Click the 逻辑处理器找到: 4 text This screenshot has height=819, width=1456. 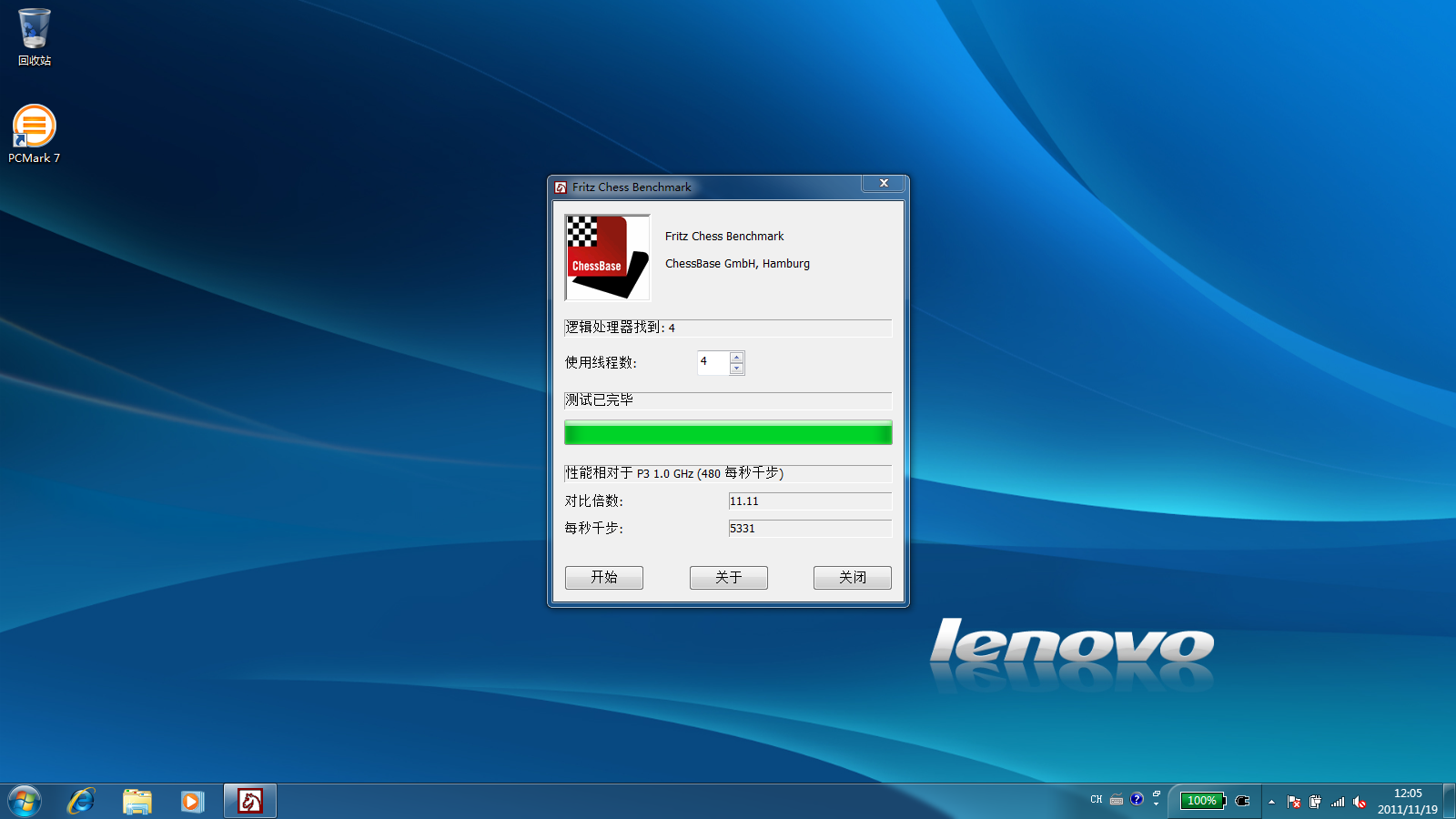(x=620, y=328)
